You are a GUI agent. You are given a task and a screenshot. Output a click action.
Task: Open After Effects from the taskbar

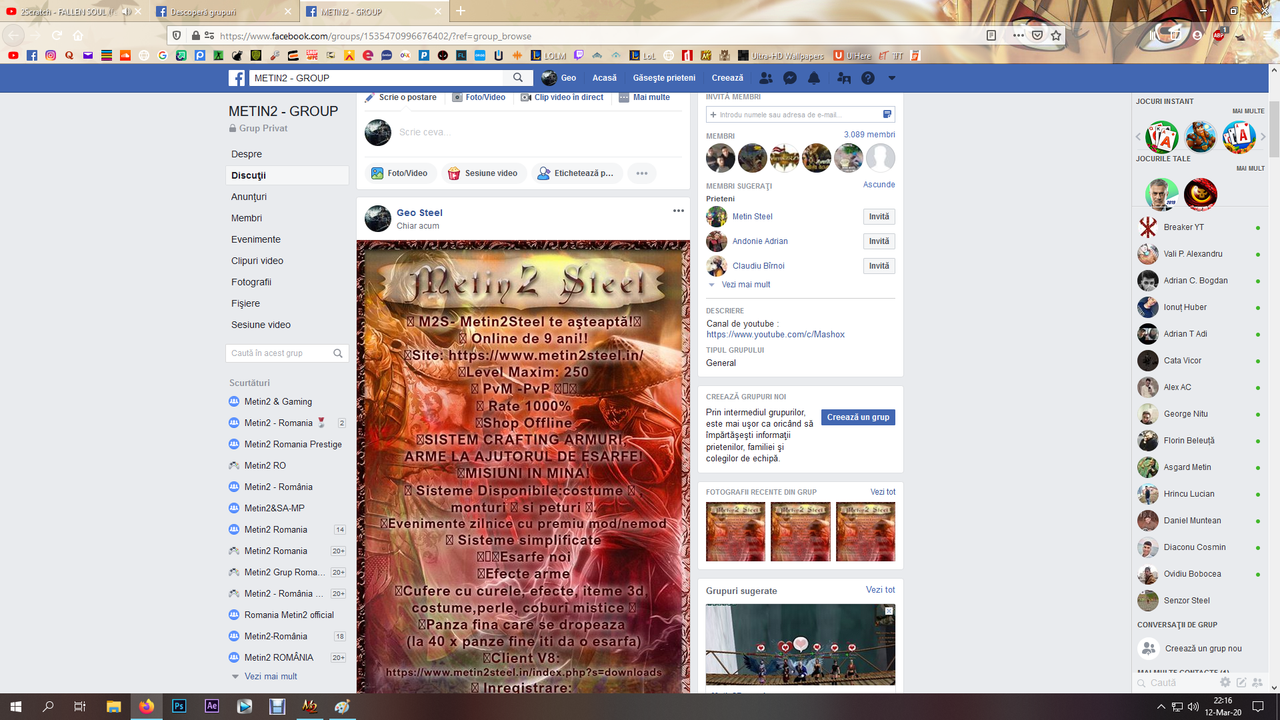pos(212,706)
